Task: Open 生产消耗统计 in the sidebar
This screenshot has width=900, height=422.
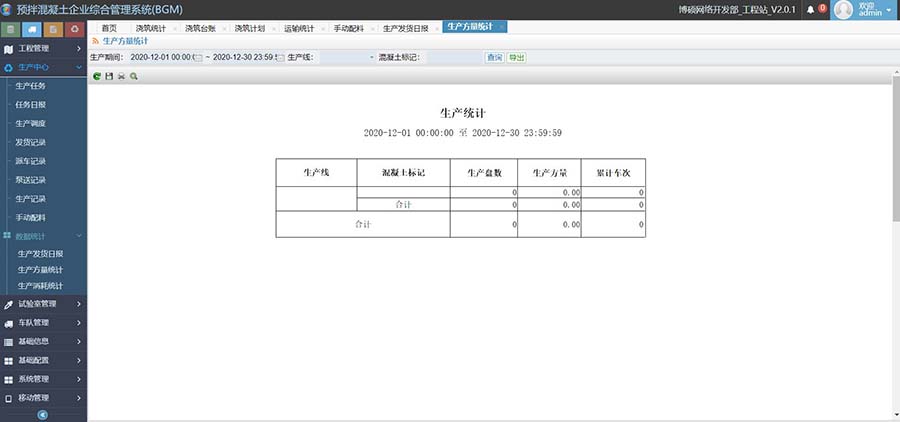Action: (40, 286)
